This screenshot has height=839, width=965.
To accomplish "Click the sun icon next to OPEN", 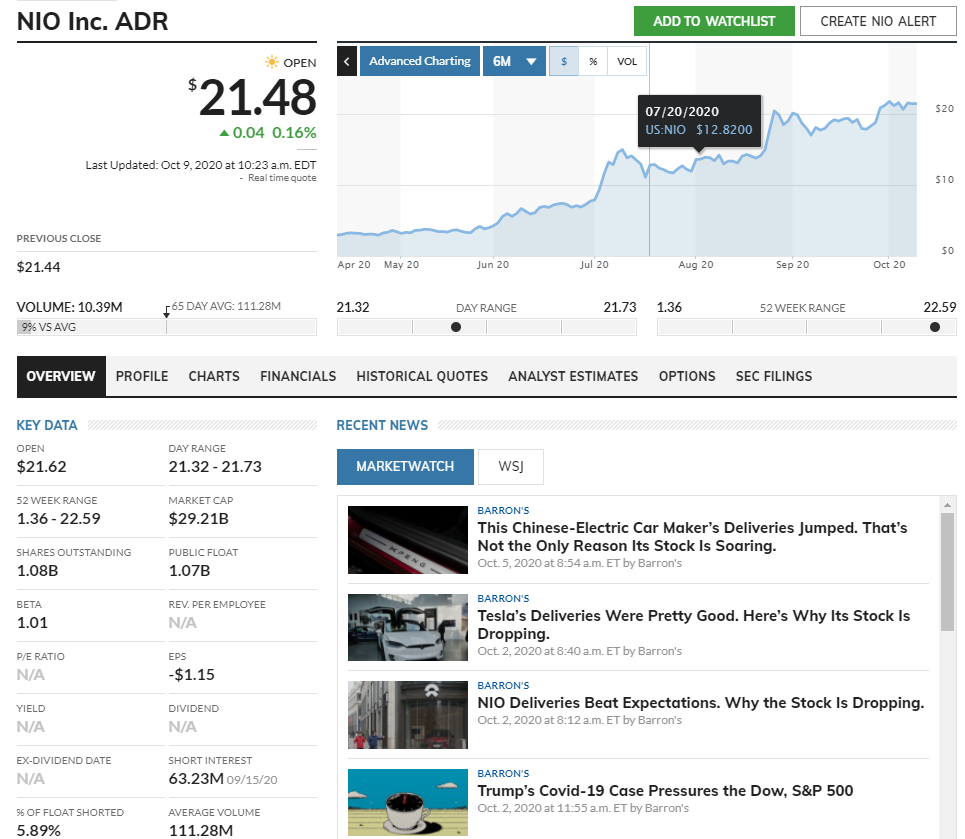I will [x=271, y=62].
